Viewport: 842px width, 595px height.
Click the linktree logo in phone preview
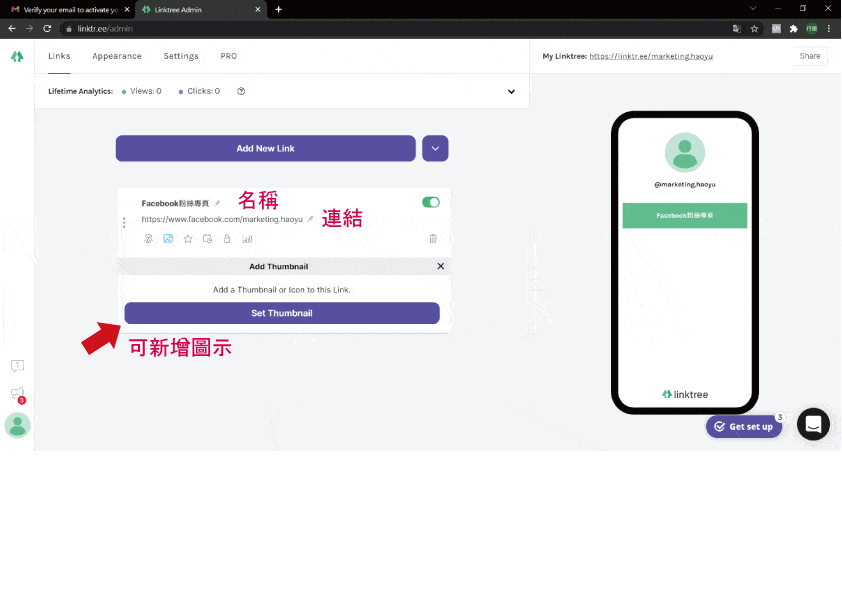tap(685, 394)
